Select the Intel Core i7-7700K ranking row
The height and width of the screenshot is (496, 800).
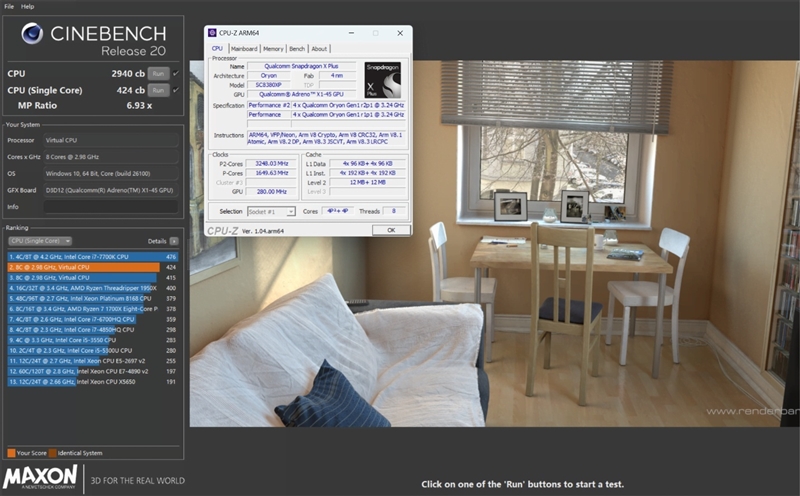[x=92, y=257]
